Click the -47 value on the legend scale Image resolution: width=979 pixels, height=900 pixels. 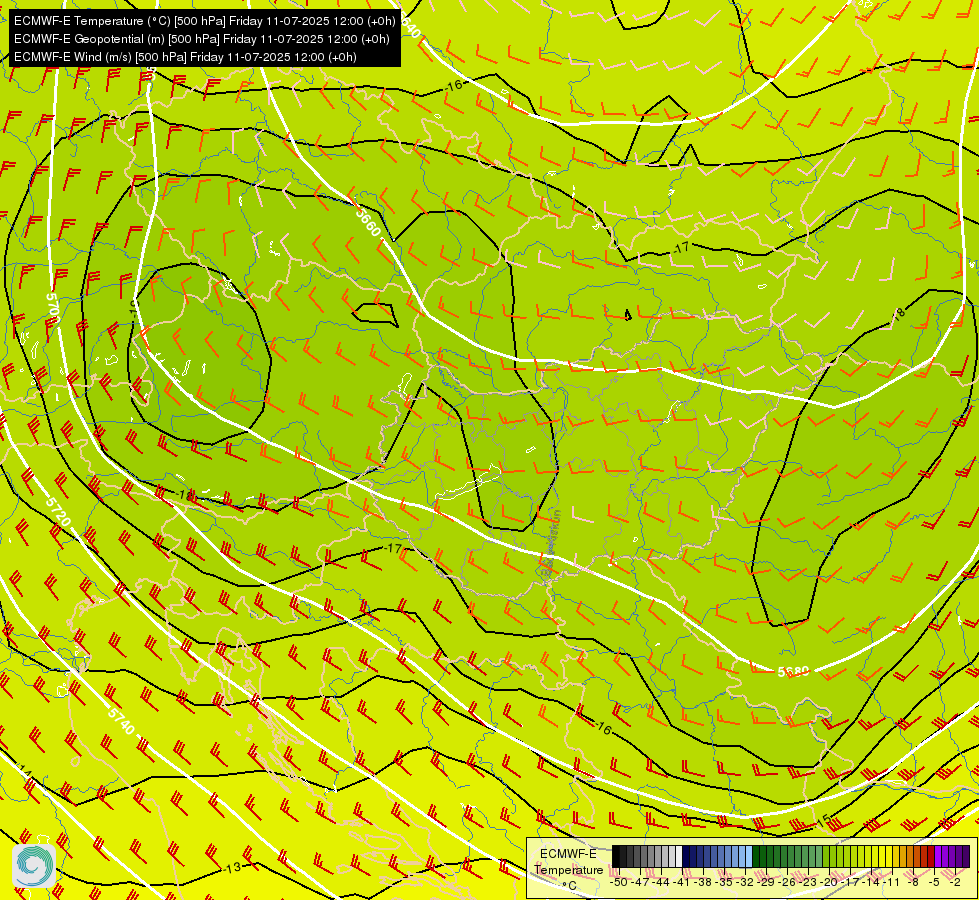(640, 882)
